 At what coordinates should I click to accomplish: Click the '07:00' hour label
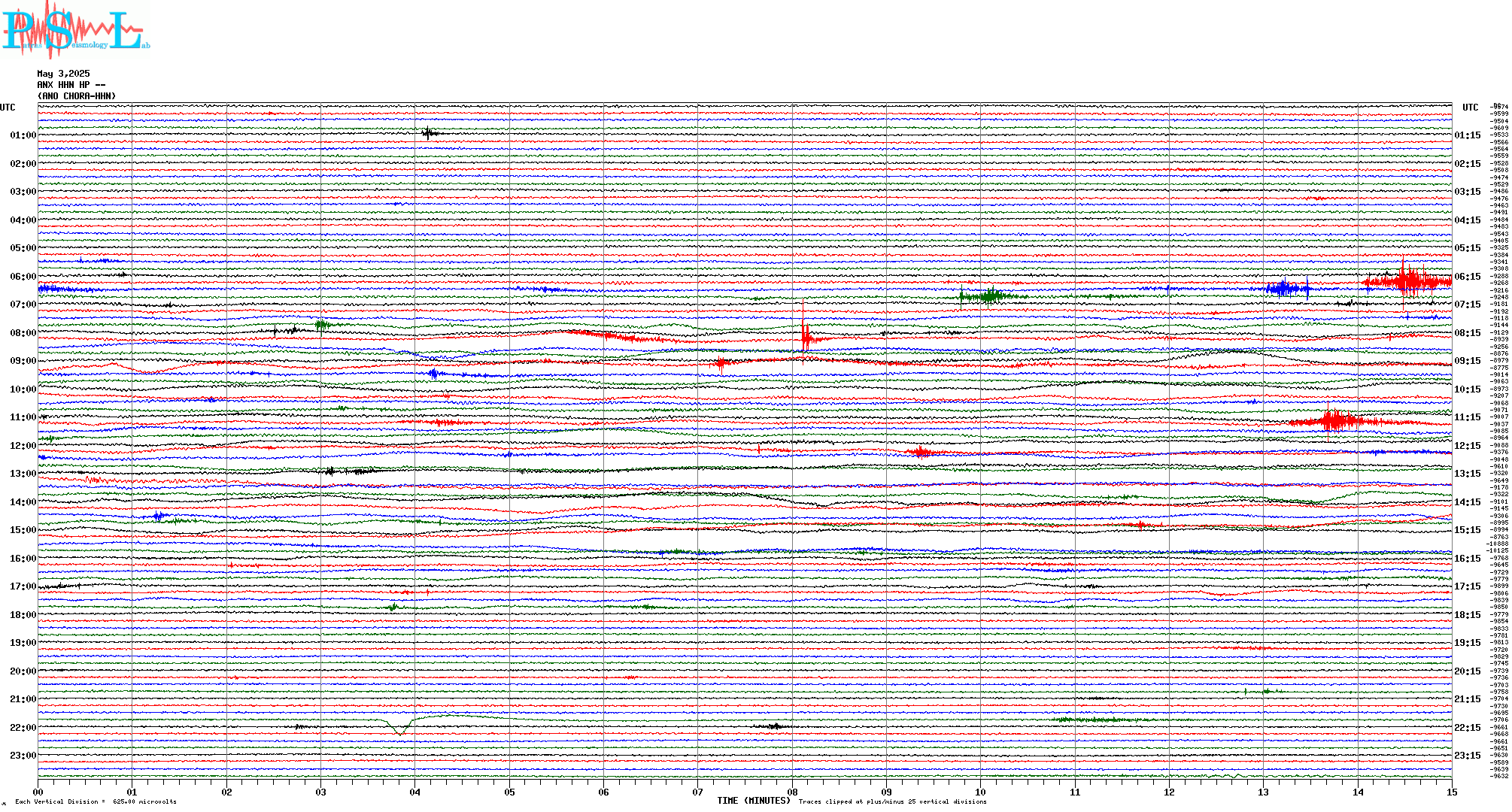23,304
